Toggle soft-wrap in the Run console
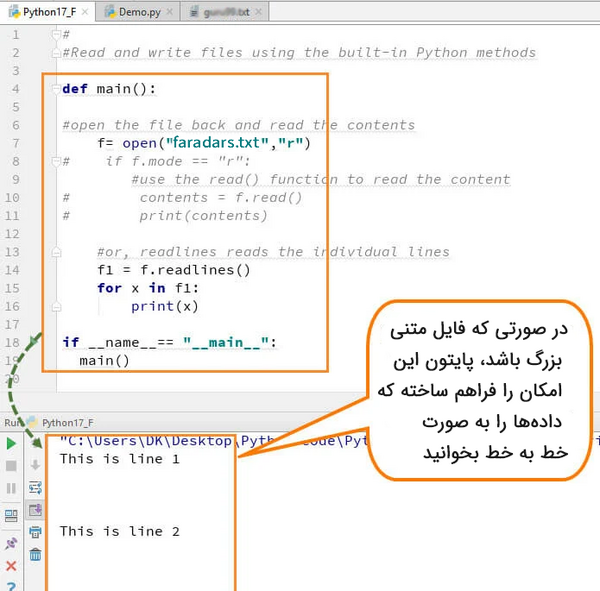 point(35,488)
